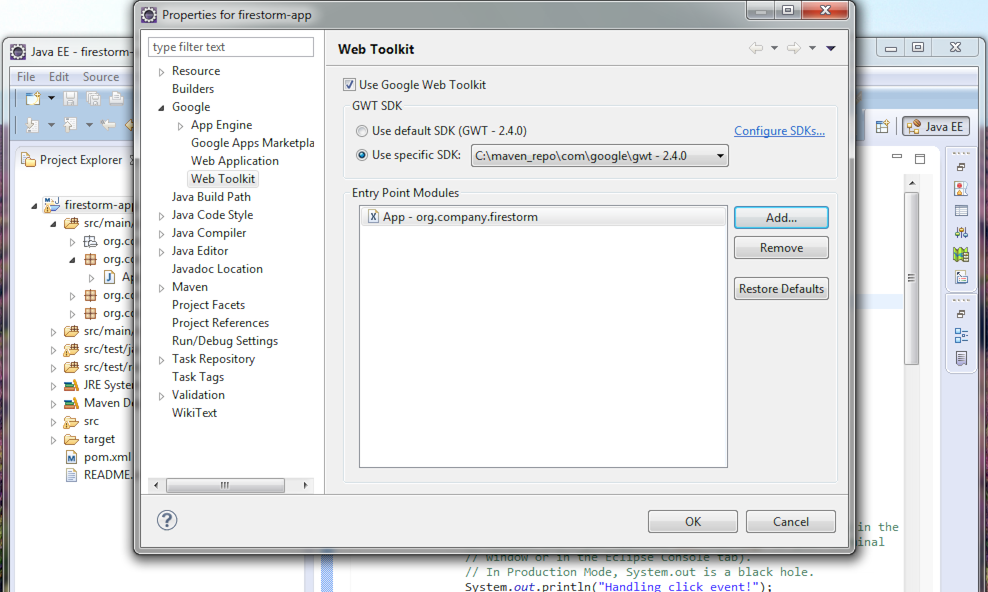Select Web Application in properties tree

pos(234,161)
